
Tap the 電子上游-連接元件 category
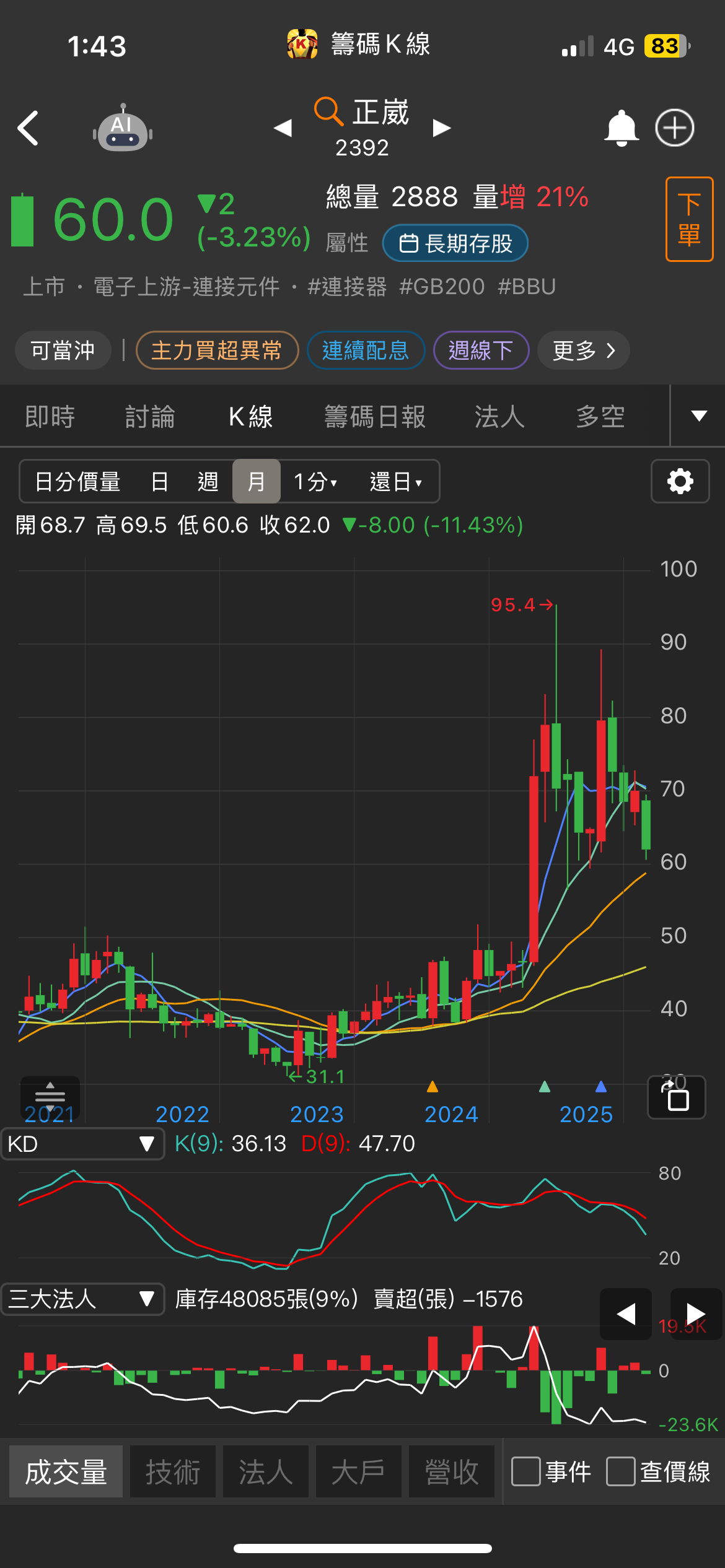pyautogui.click(x=187, y=287)
